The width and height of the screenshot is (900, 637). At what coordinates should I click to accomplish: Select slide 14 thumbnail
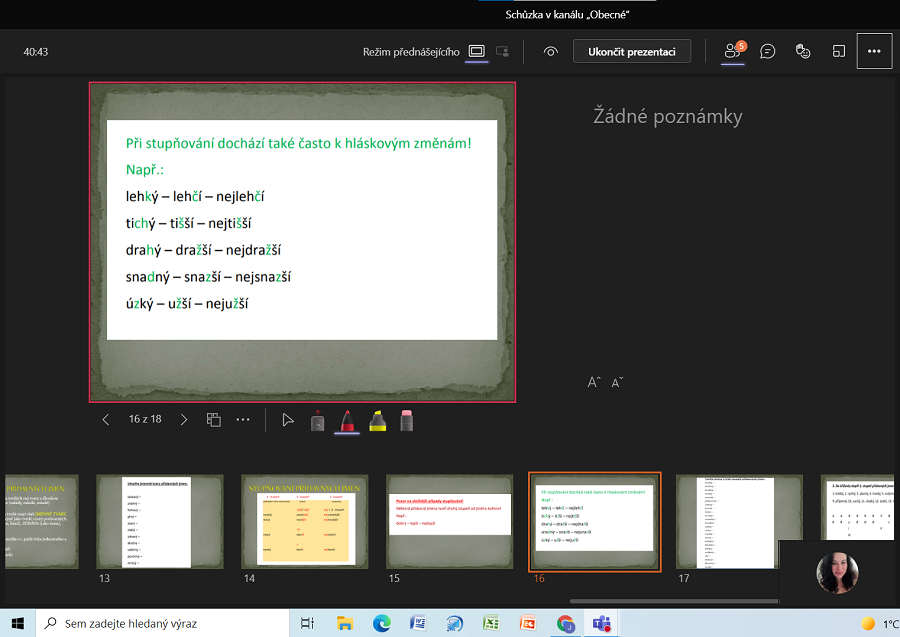coord(305,522)
